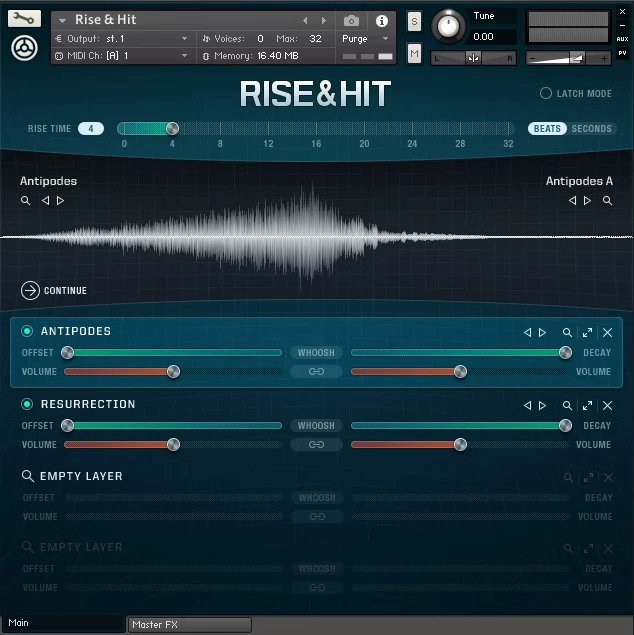Load previous instrument preset arrow

pyautogui.click(x=305, y=20)
